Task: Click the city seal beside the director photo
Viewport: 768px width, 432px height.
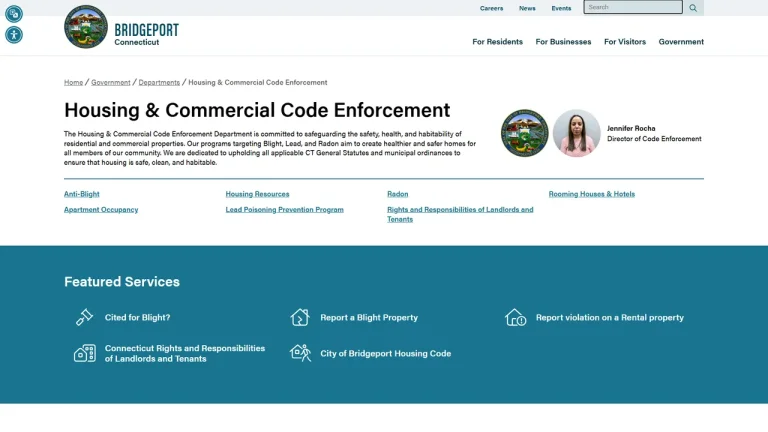Action: tap(525, 133)
